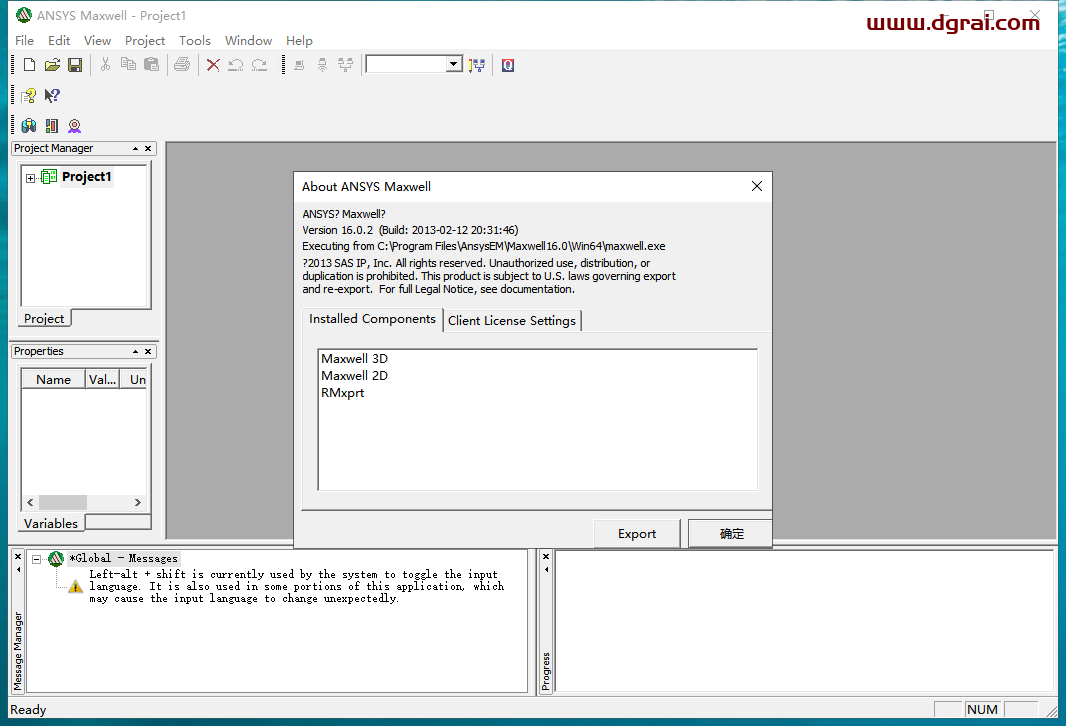This screenshot has width=1066, height=726.
Task: Click the Undo arrow icon
Action: [236, 65]
